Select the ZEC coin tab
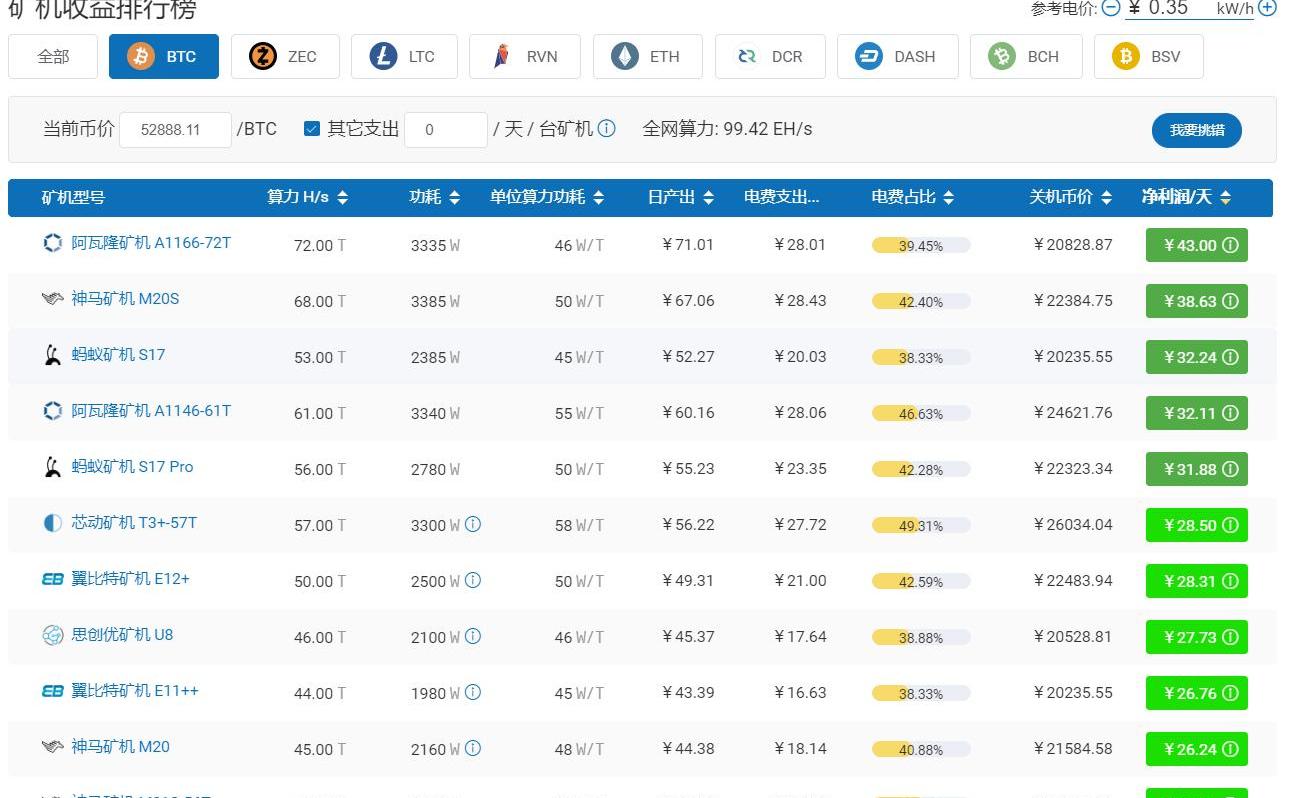The height and width of the screenshot is (798, 1304). (285, 56)
